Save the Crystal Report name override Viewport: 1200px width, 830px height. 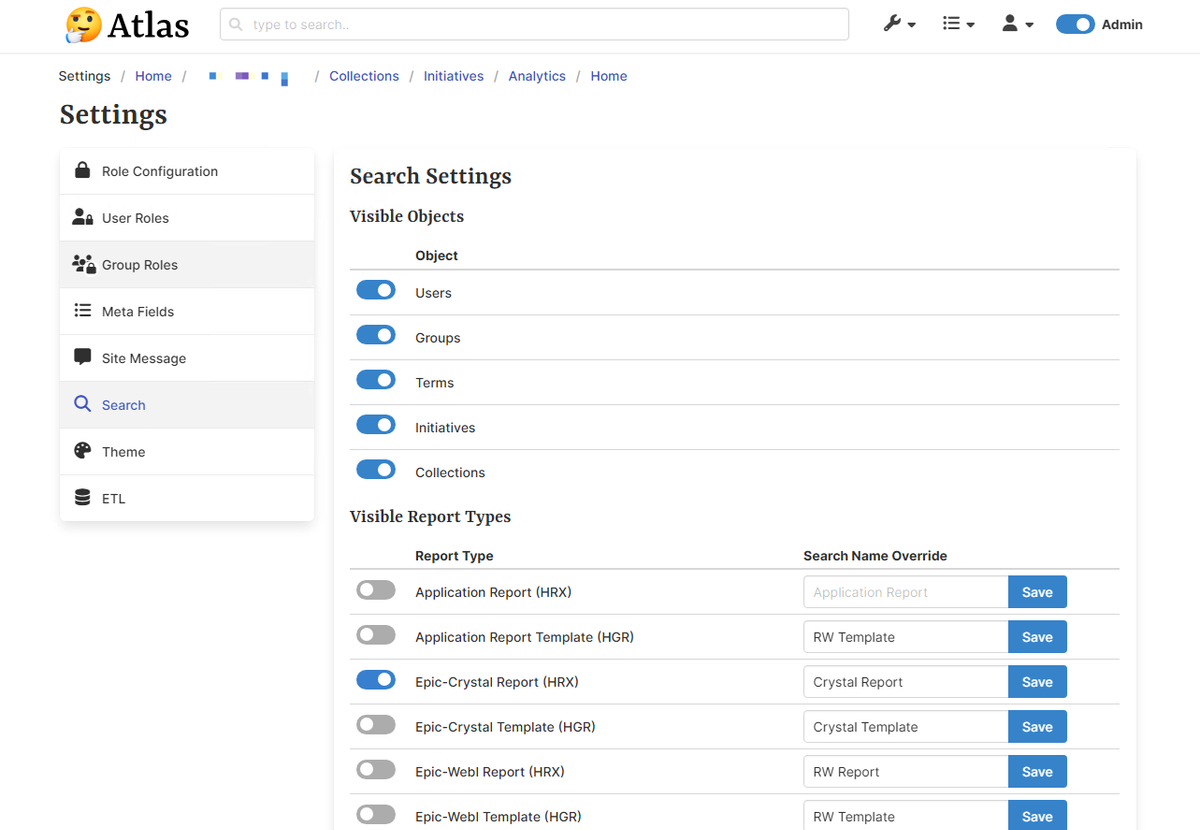point(1037,681)
